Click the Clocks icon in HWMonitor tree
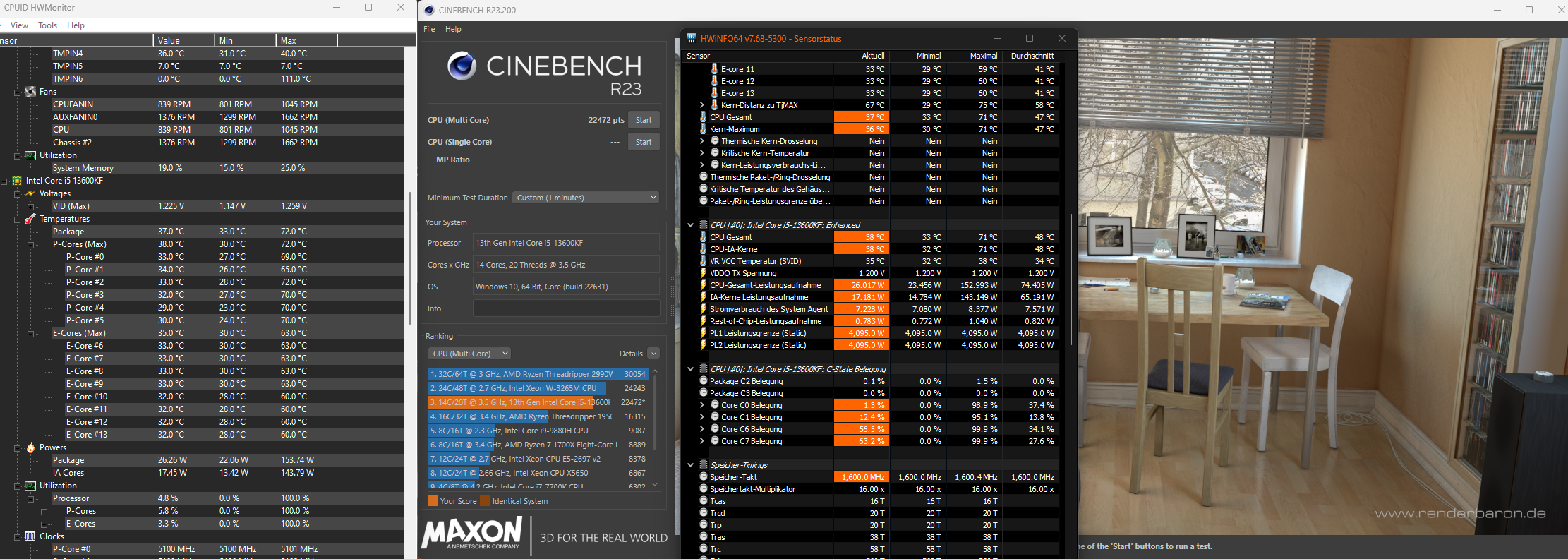This screenshot has height=559, width=1568. pyautogui.click(x=30, y=536)
